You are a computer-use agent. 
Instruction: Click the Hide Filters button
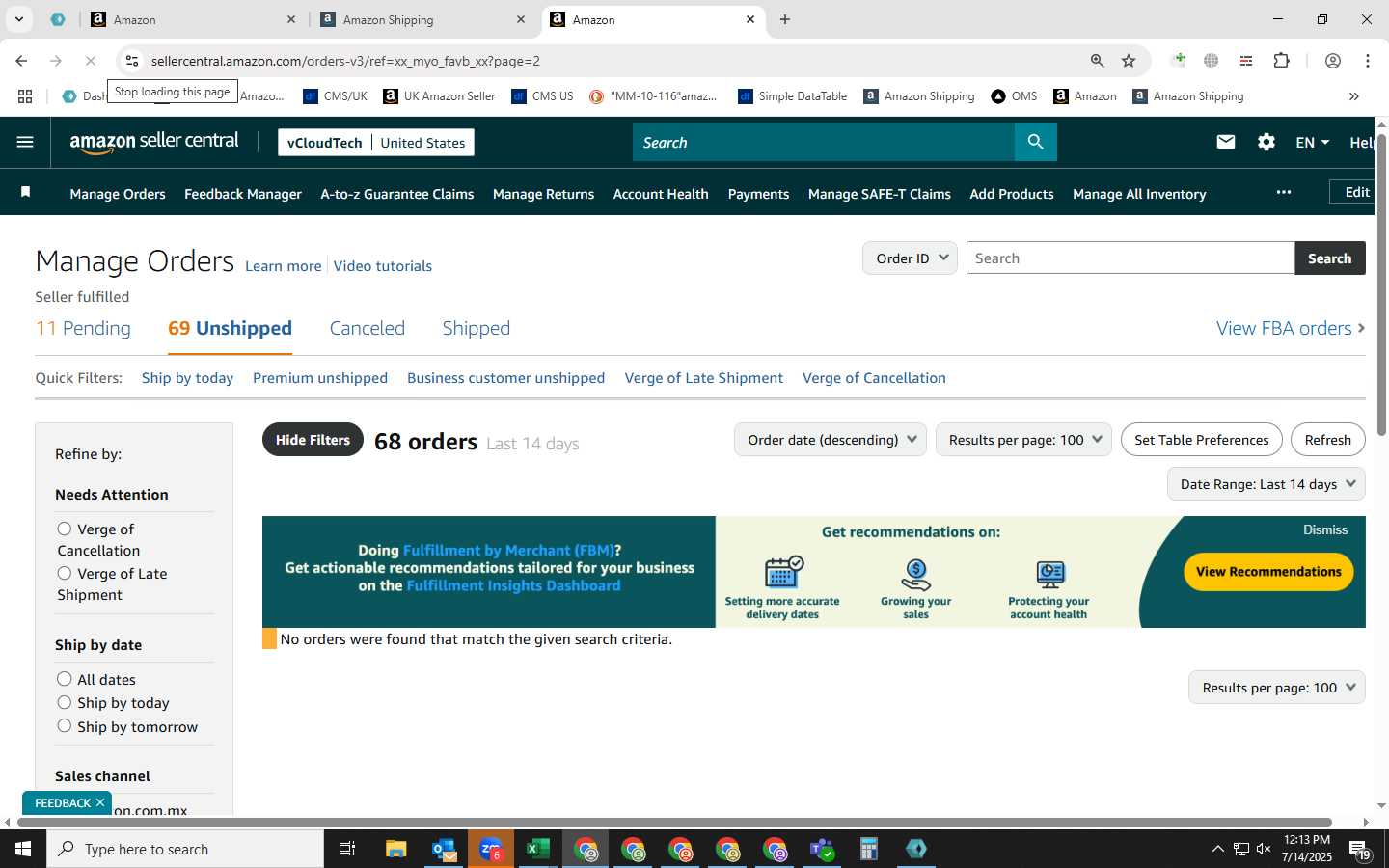click(313, 440)
